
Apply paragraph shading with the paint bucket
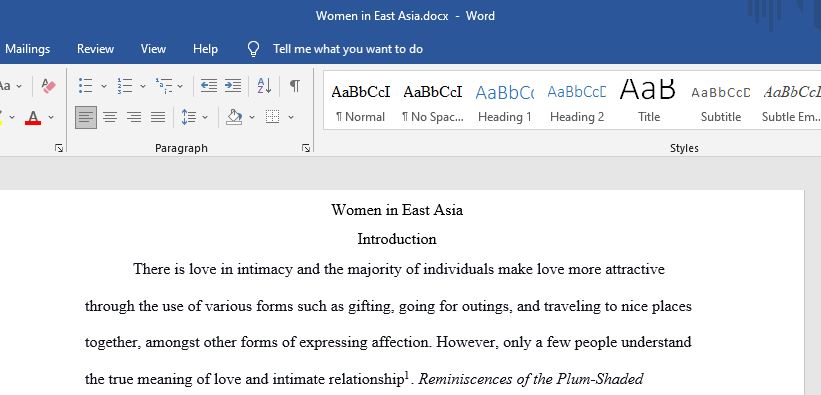point(234,117)
